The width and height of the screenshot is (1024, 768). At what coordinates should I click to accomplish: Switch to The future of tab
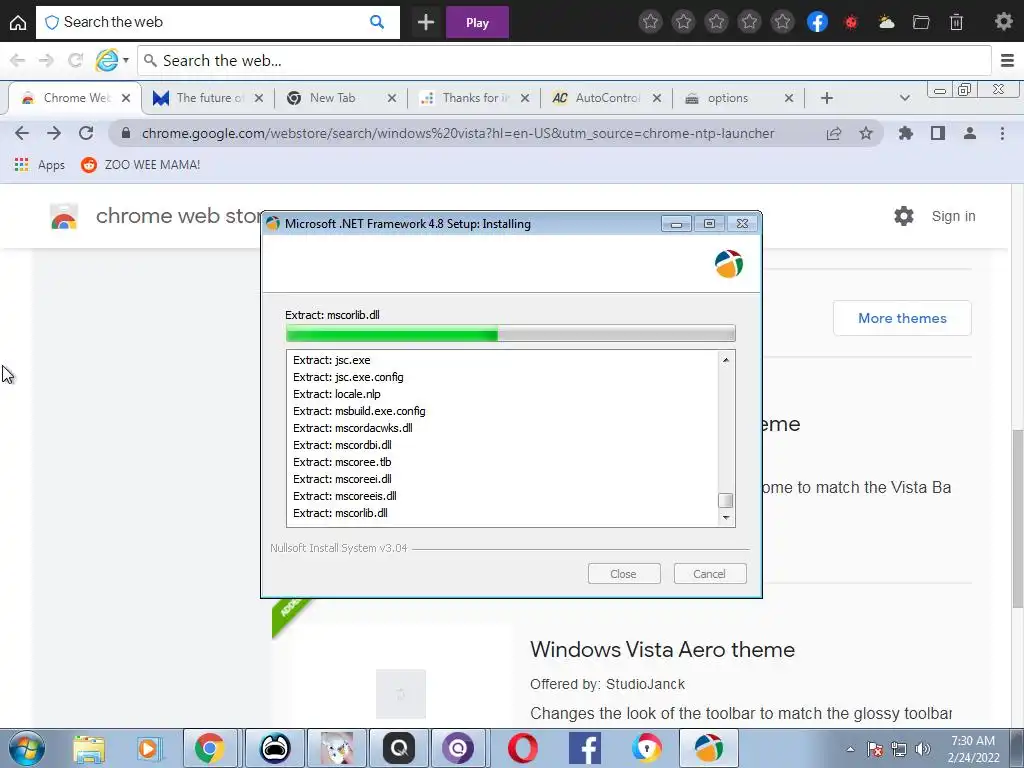[x=208, y=98]
